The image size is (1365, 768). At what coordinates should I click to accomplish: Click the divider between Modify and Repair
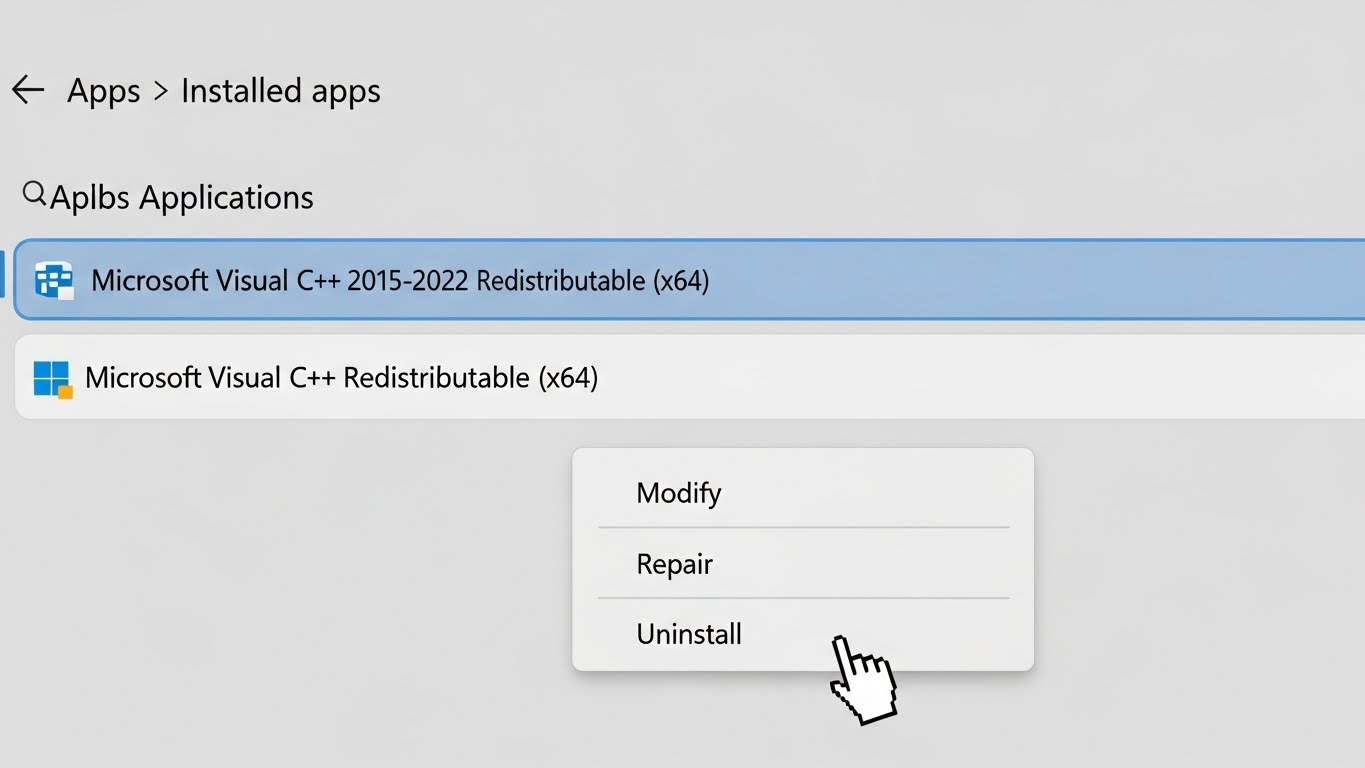tap(803, 527)
